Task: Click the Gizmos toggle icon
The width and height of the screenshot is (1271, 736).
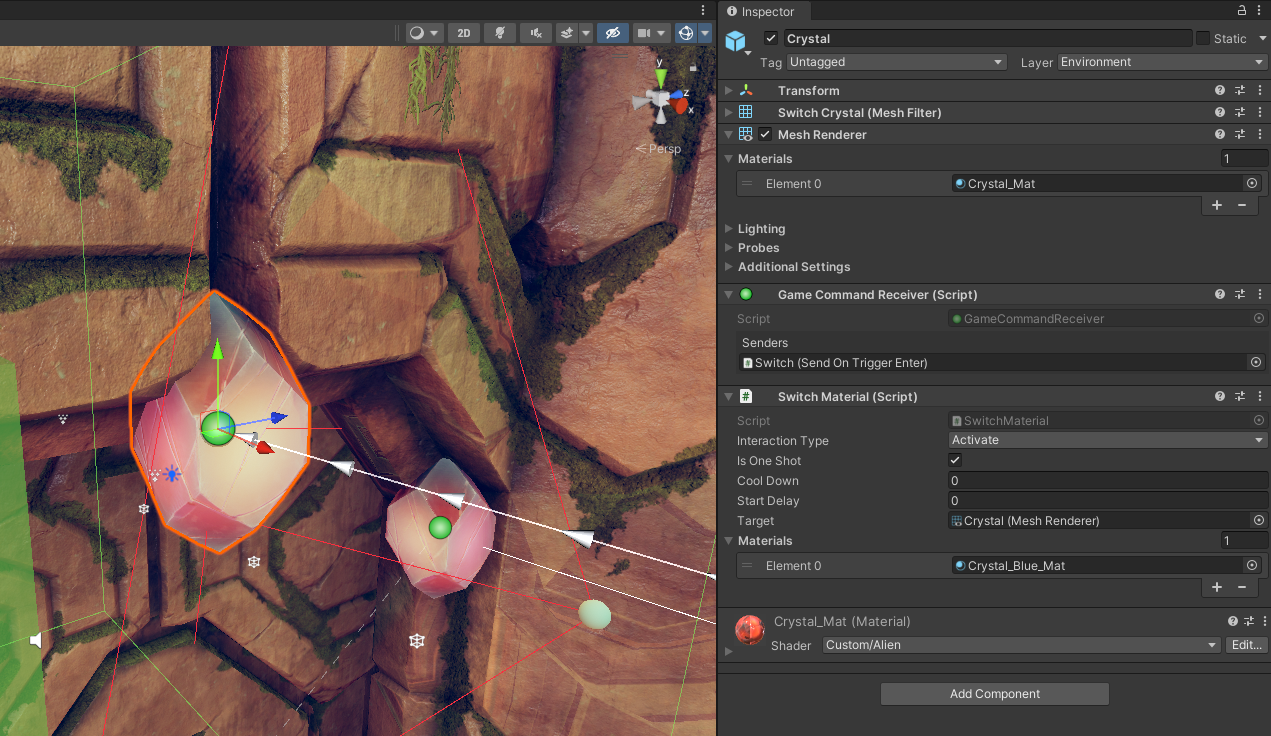Action: (686, 33)
